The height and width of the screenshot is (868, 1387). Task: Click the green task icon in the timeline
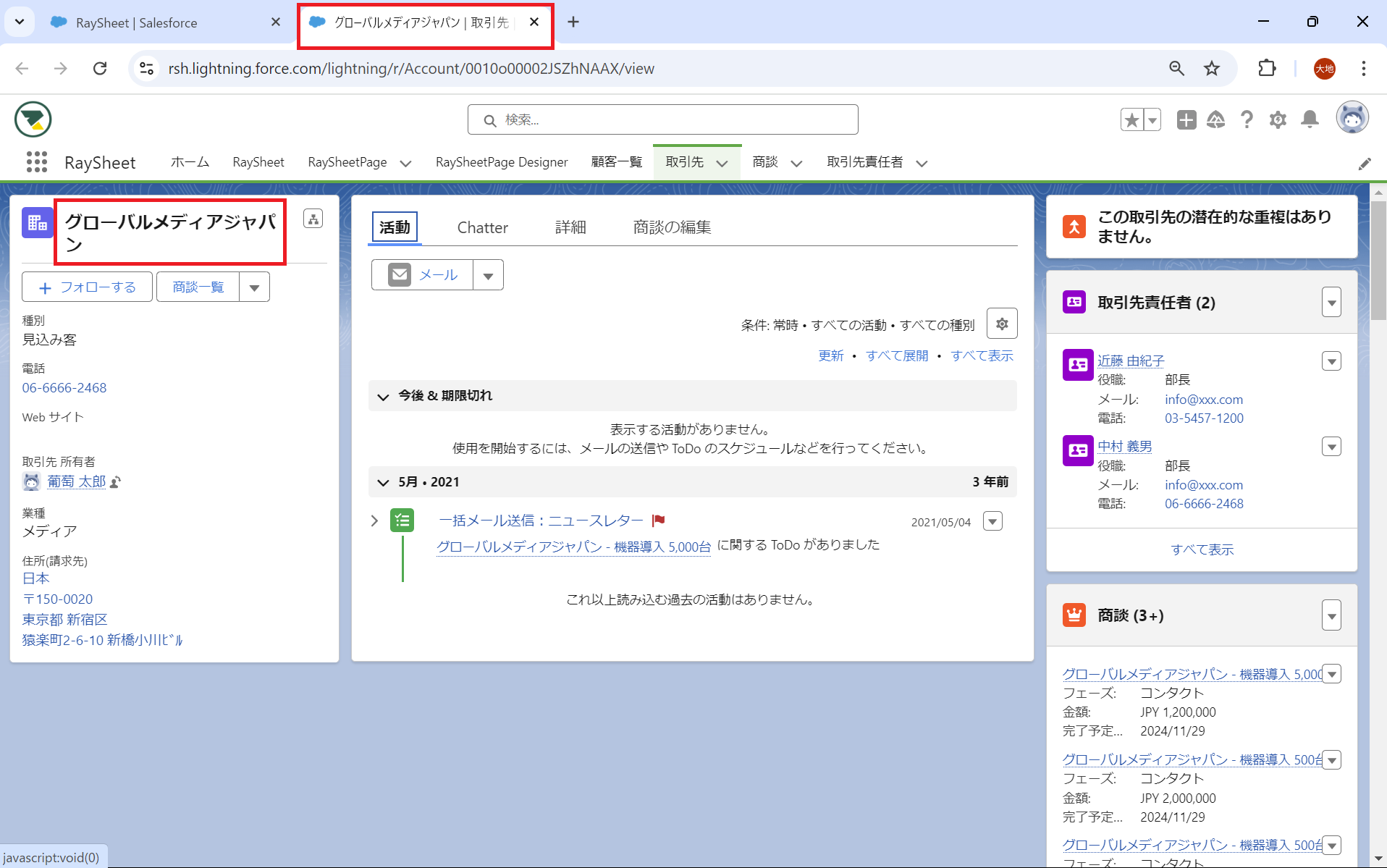pyautogui.click(x=402, y=521)
